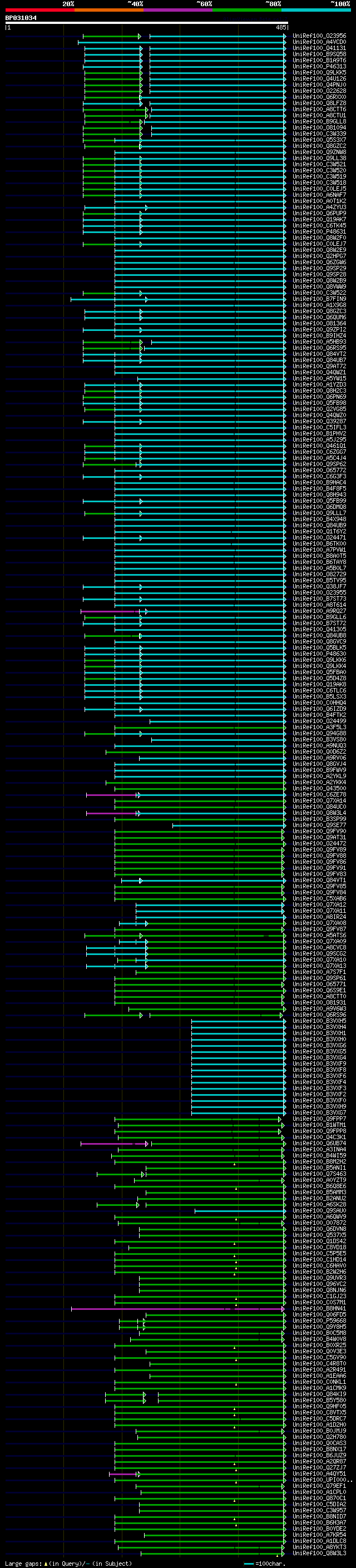Screen dimensions: 356x1568
Task: Click the yellow triangle in the Large gaps legend
Action: tap(46, 1563)
